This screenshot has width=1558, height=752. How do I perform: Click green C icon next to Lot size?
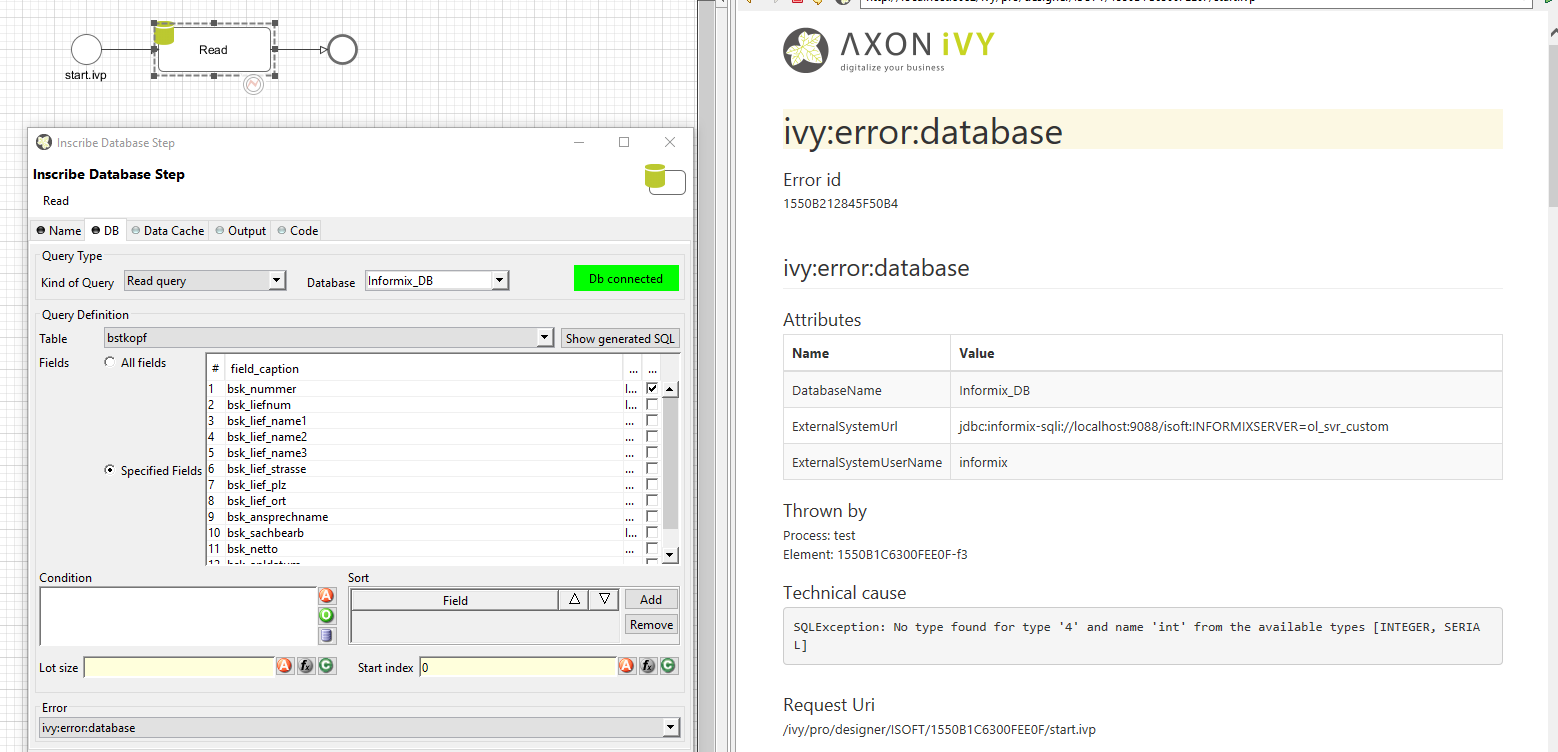[x=326, y=666]
